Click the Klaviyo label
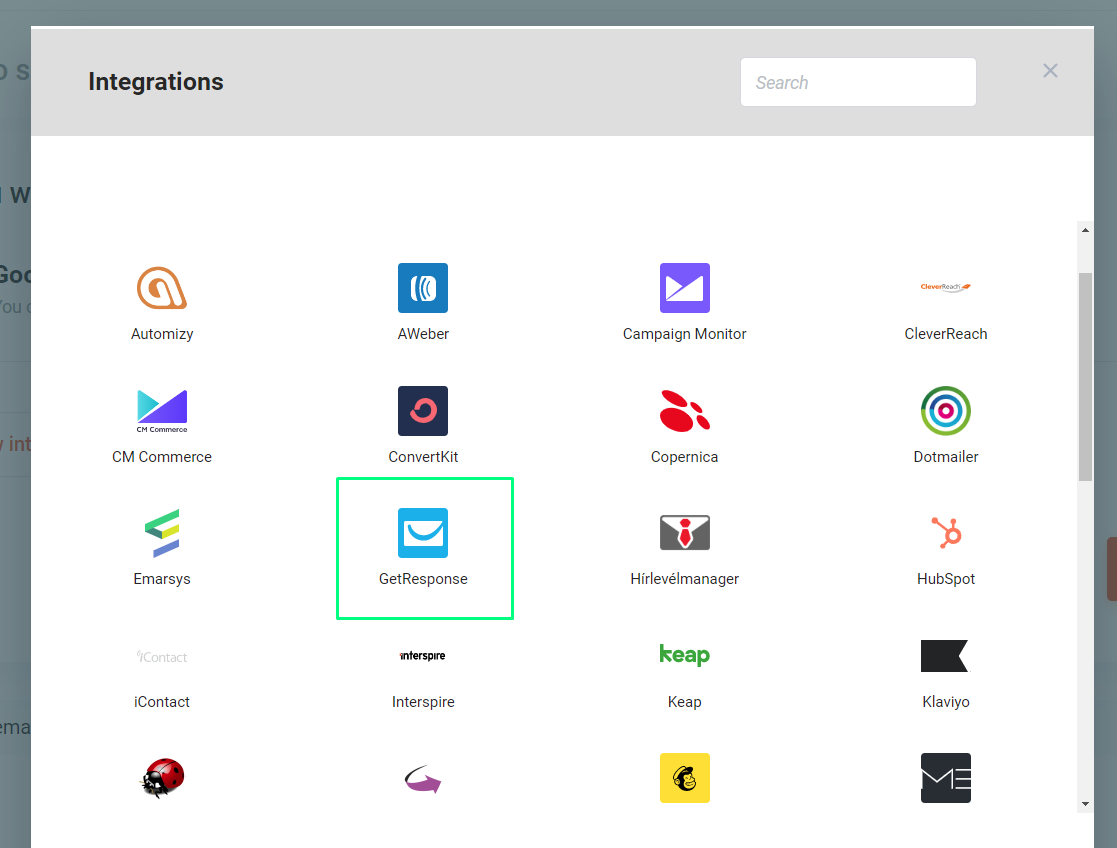Screen dimensions: 1117x848 pos(945,702)
